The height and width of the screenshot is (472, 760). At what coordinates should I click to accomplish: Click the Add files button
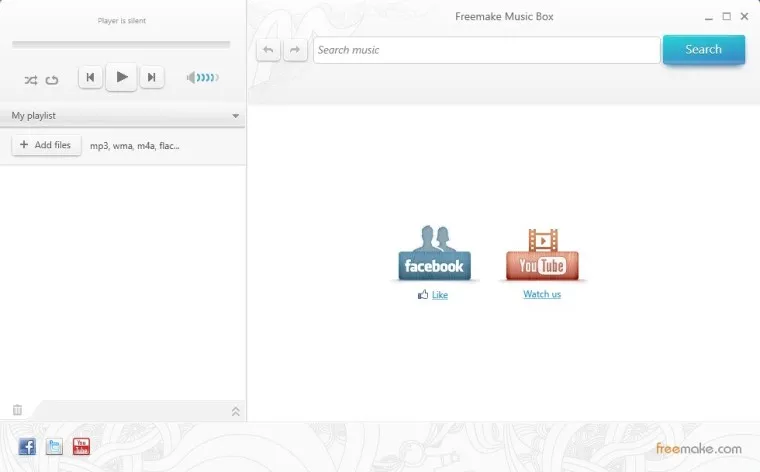[46, 145]
